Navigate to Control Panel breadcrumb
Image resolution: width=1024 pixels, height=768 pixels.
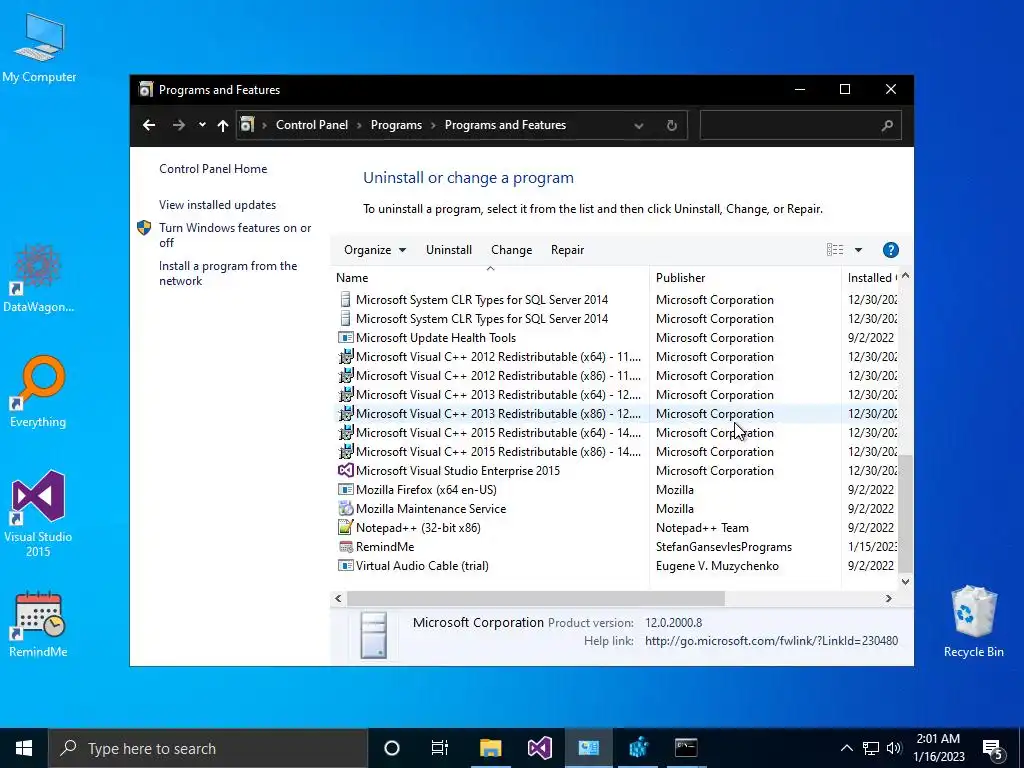tap(312, 125)
